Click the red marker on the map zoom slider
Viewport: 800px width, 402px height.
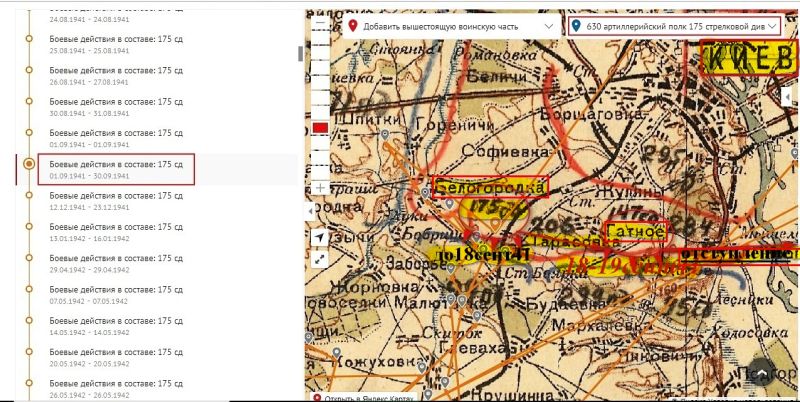click(319, 128)
